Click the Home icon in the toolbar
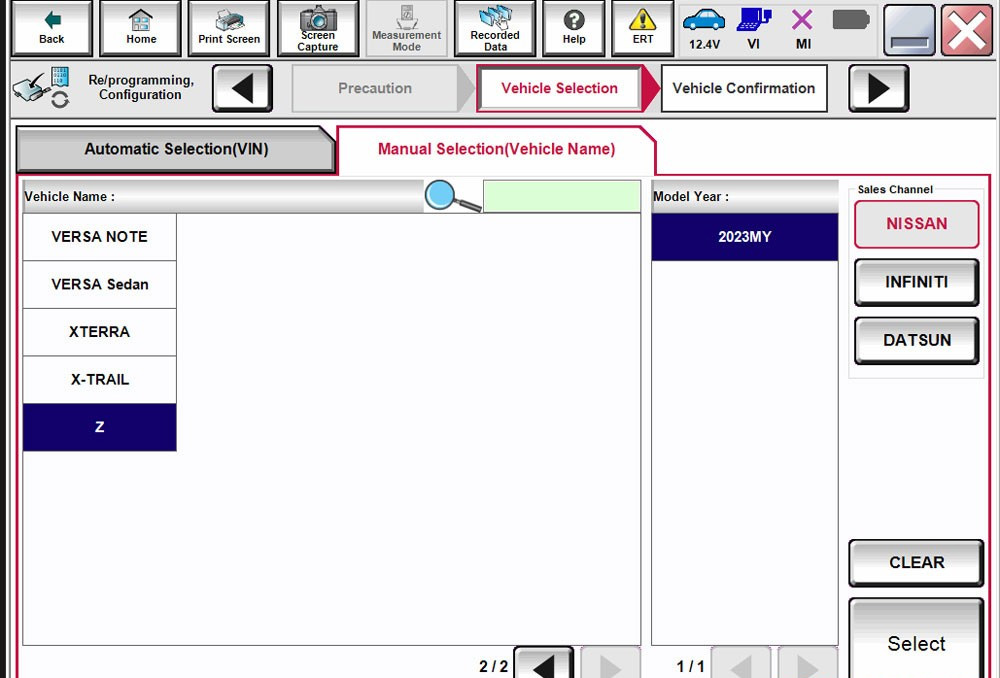This screenshot has width=1000, height=678. (x=140, y=28)
